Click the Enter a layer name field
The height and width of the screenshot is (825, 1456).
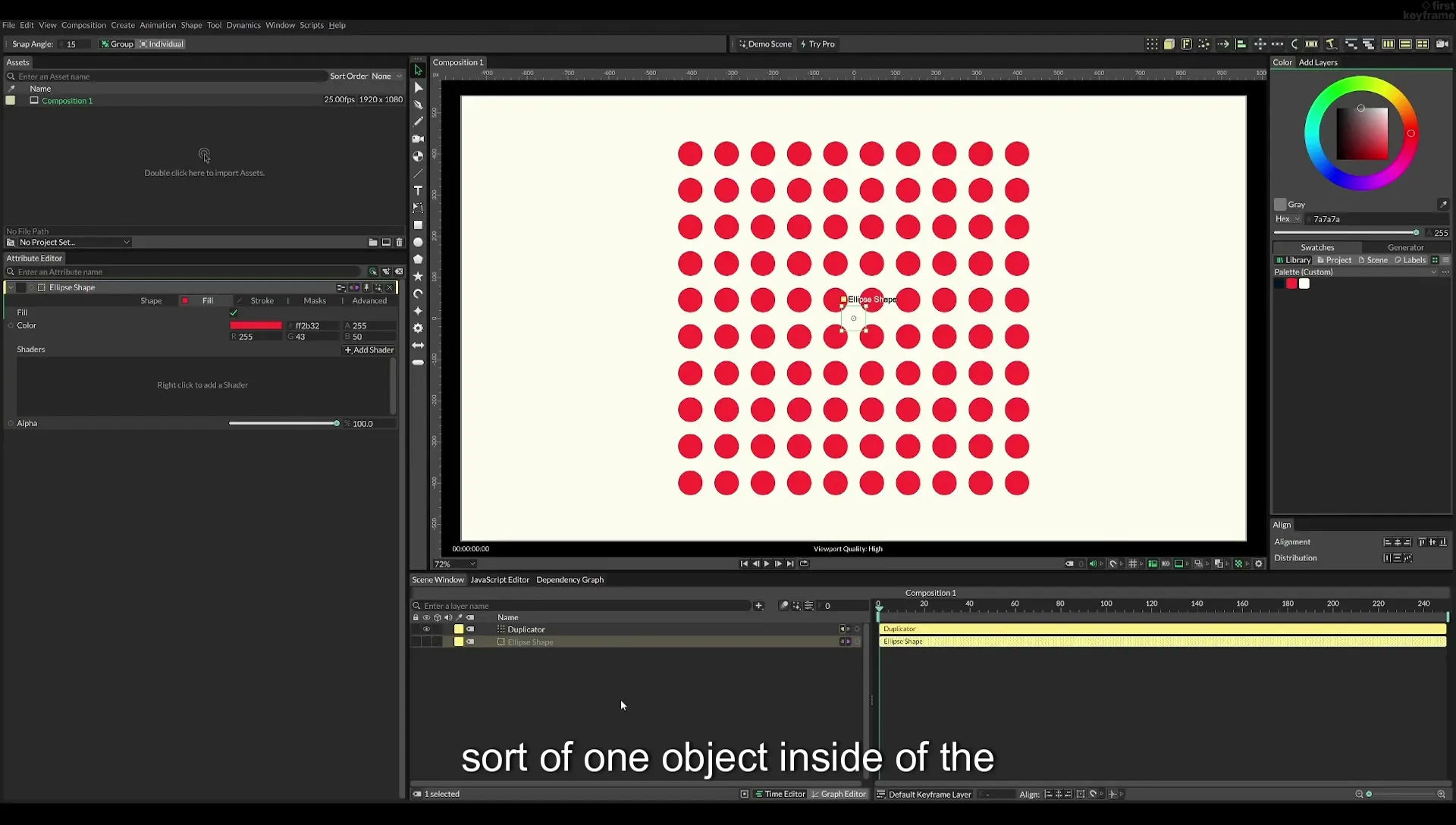coord(585,606)
